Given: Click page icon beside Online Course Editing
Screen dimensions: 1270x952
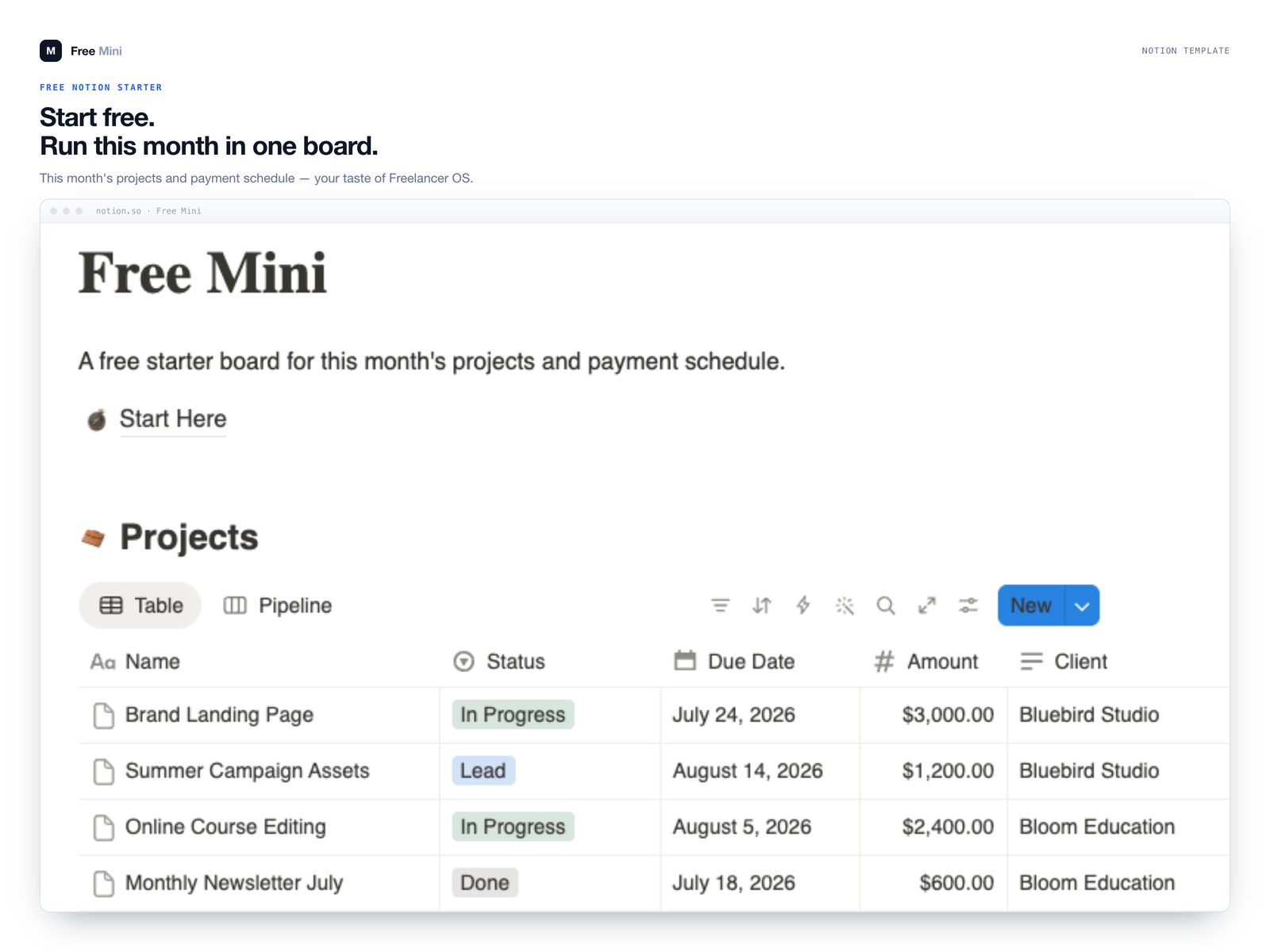Looking at the screenshot, I should 104,827.
